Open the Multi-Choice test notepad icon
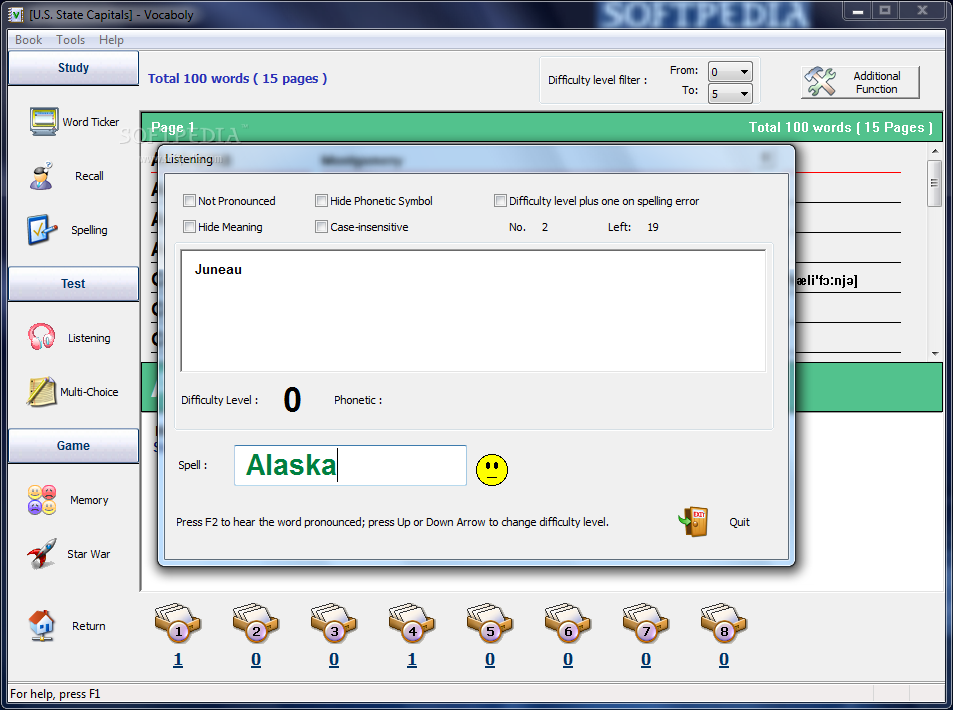The width and height of the screenshot is (953, 710). click(41, 391)
